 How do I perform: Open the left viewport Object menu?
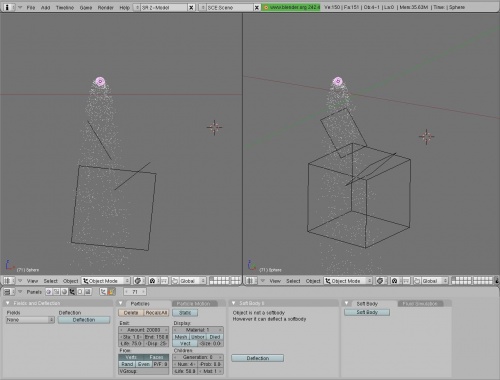click(71, 281)
